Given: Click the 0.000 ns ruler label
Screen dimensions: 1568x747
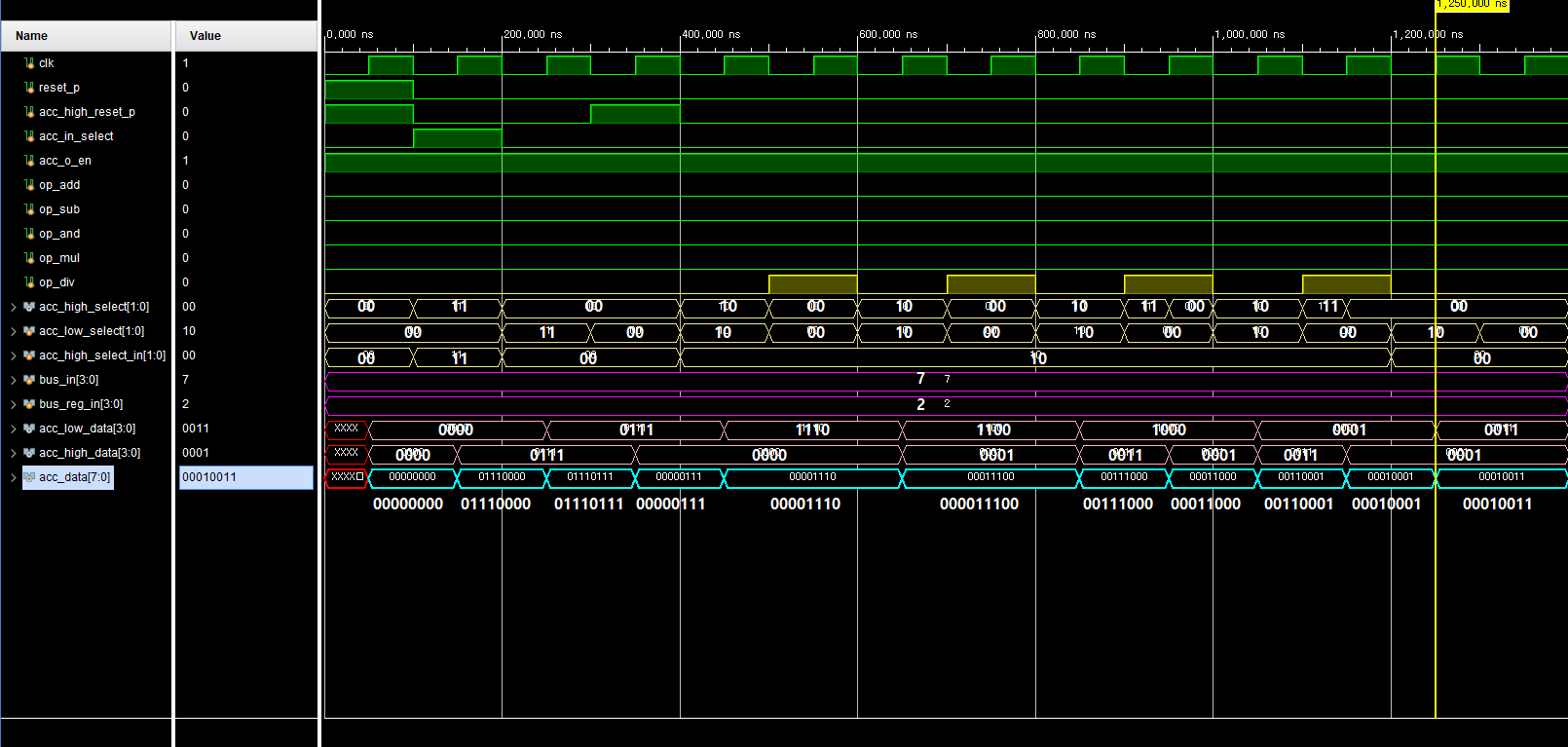Looking at the screenshot, I should (x=351, y=34).
